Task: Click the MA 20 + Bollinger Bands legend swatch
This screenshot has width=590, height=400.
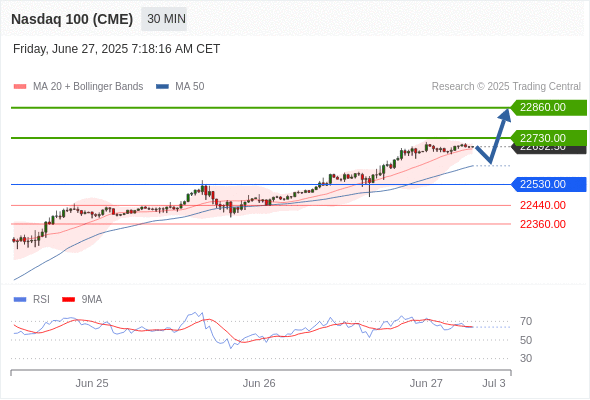Action: (x=20, y=87)
